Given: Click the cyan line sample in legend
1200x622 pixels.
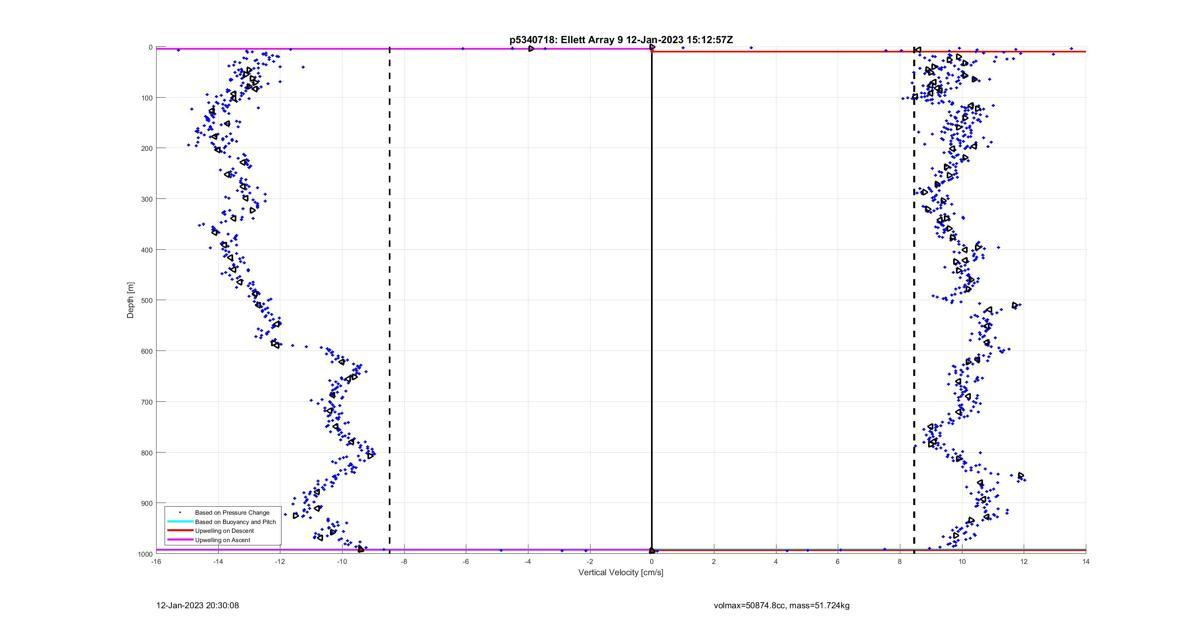Looking at the screenshot, I should tap(180, 522).
